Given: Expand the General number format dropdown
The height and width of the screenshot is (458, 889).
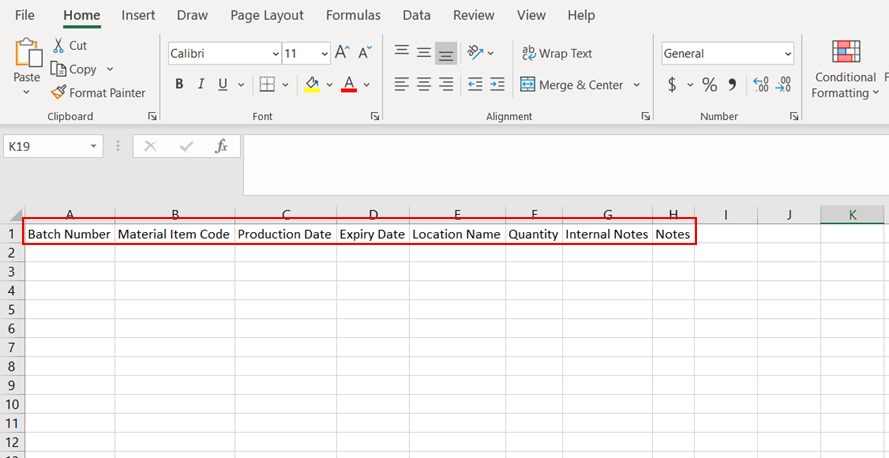Looking at the screenshot, I should (x=788, y=54).
